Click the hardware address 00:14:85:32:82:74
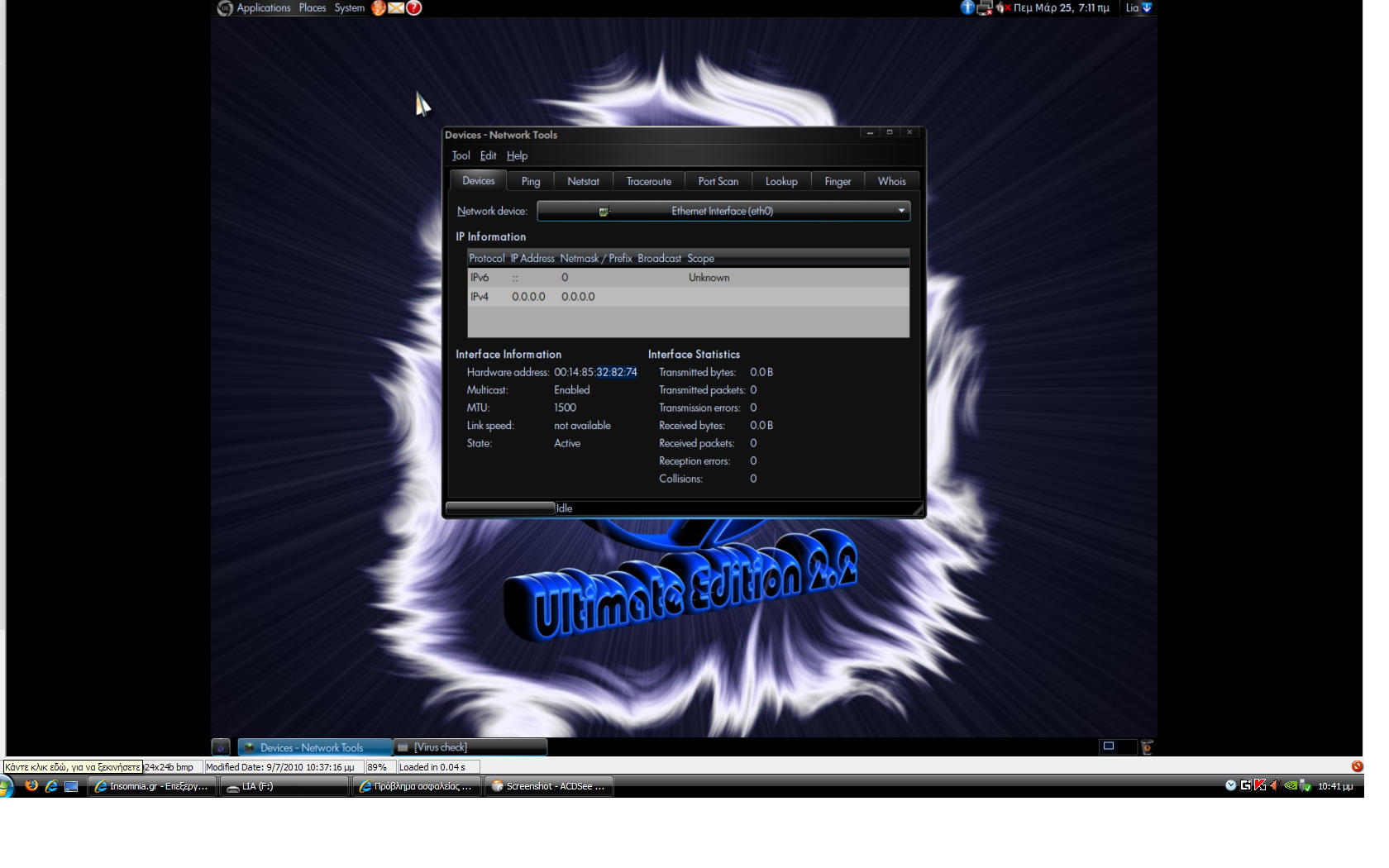1389x868 pixels. (x=595, y=372)
